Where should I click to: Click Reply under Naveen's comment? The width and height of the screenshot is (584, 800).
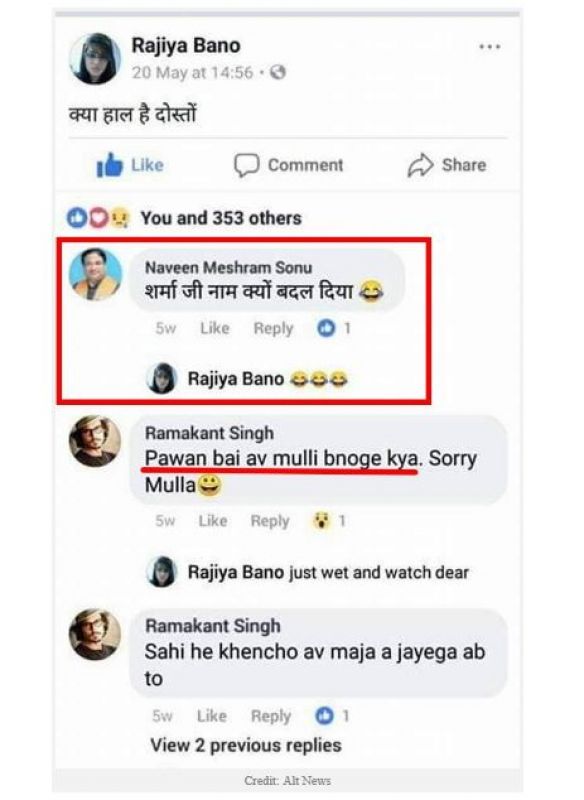(273, 328)
